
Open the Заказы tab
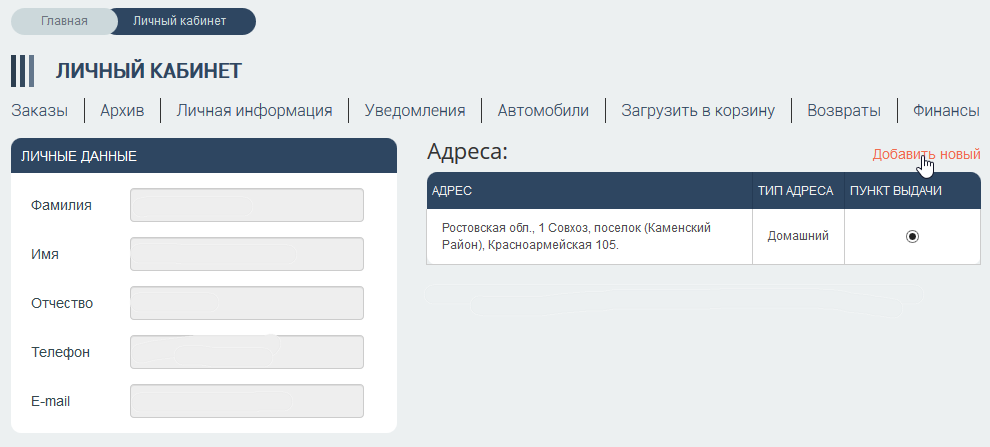point(40,111)
